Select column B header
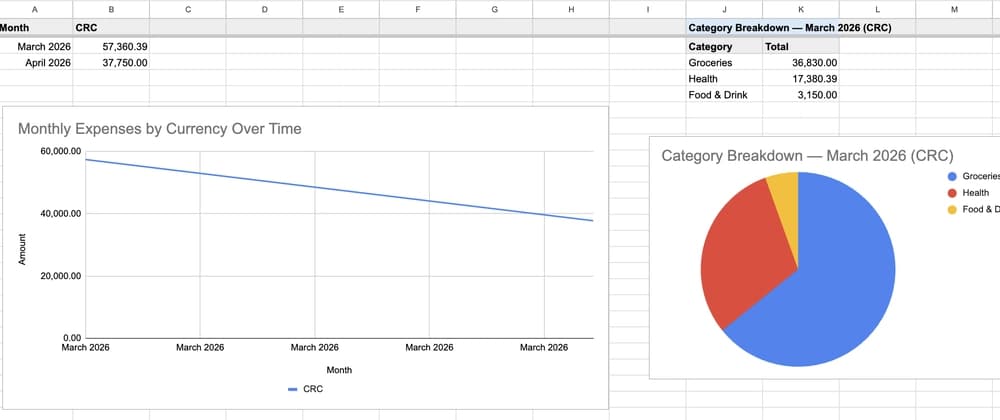 point(110,9)
